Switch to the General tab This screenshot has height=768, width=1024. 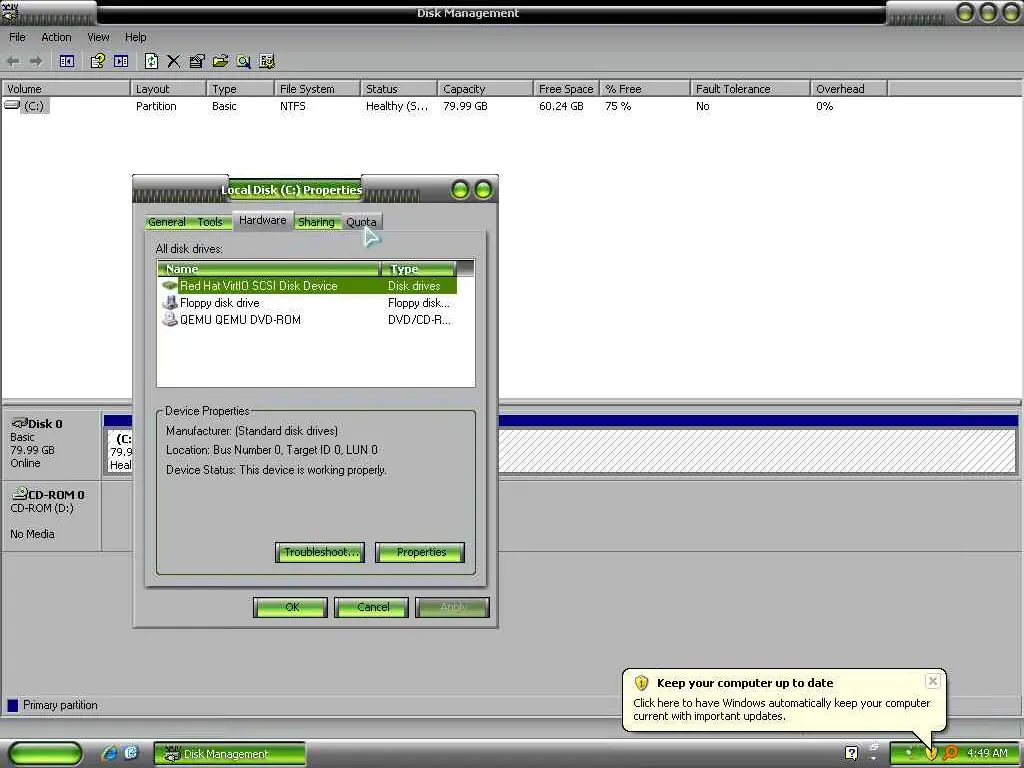(167, 222)
